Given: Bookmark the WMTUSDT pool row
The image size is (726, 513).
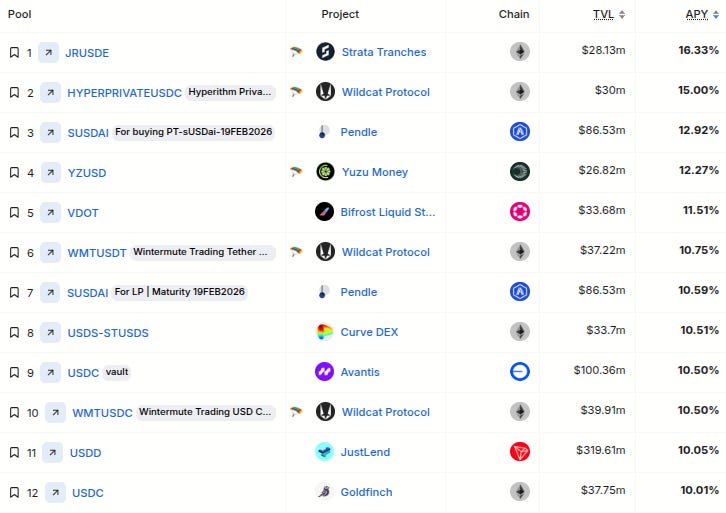Looking at the screenshot, I should [x=14, y=252].
